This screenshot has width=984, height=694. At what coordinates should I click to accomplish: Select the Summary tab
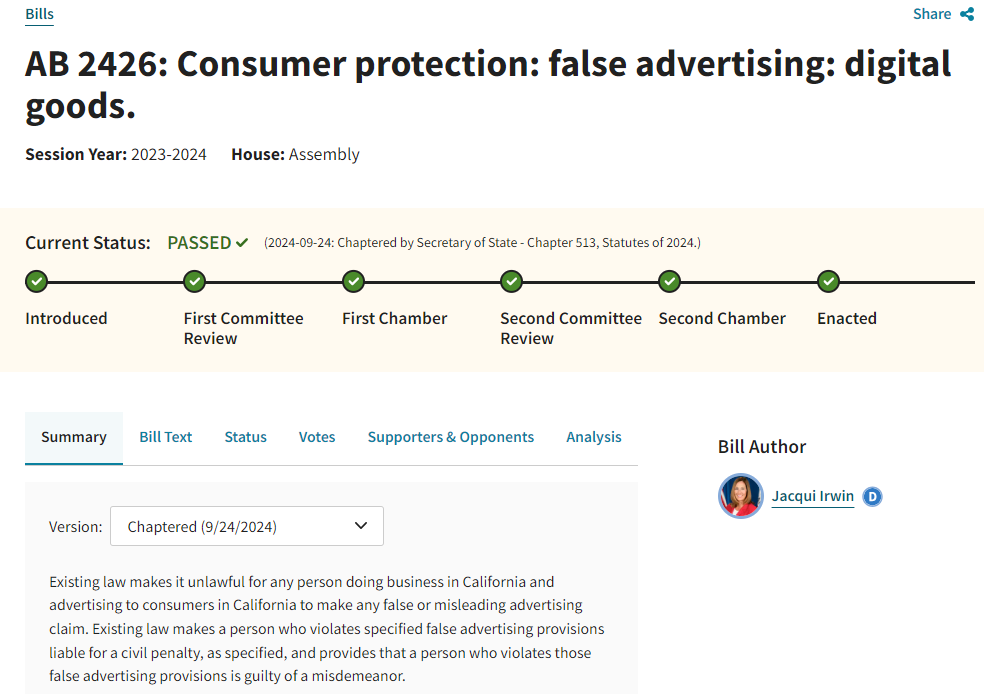point(74,437)
